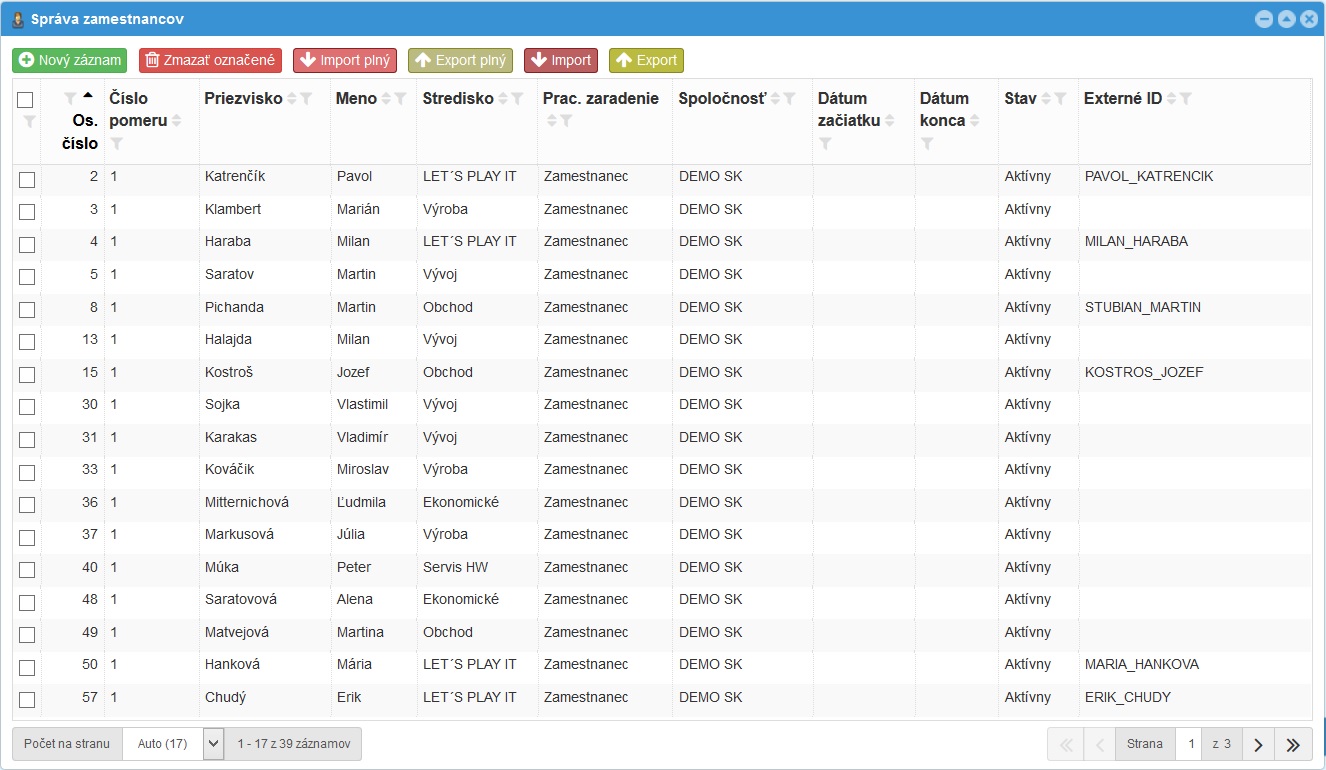Tick the checkbox for Mitternichová Ľudmila
The image size is (1326, 770).
[x=27, y=505]
